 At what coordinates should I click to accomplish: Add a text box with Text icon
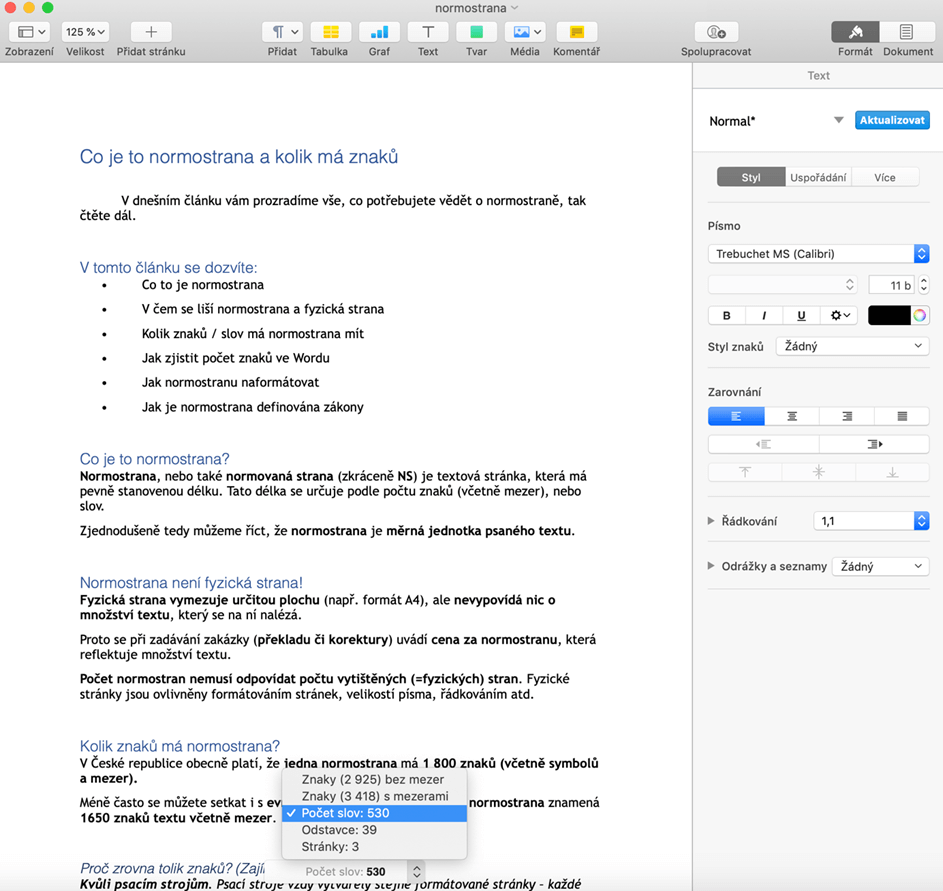[x=428, y=32]
